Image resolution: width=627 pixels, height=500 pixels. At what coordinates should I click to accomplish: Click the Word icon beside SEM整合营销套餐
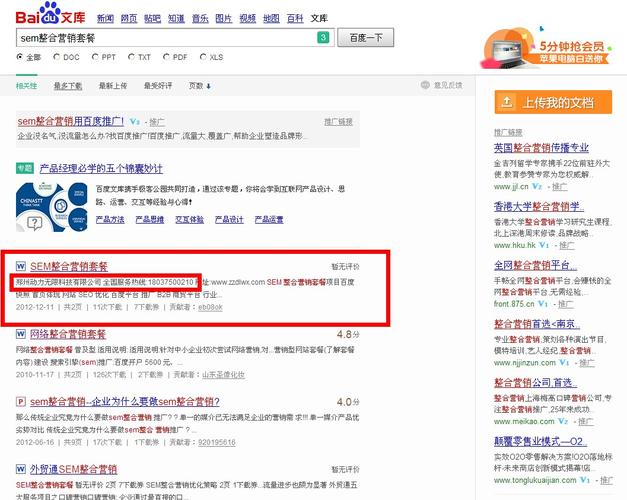click(22, 267)
